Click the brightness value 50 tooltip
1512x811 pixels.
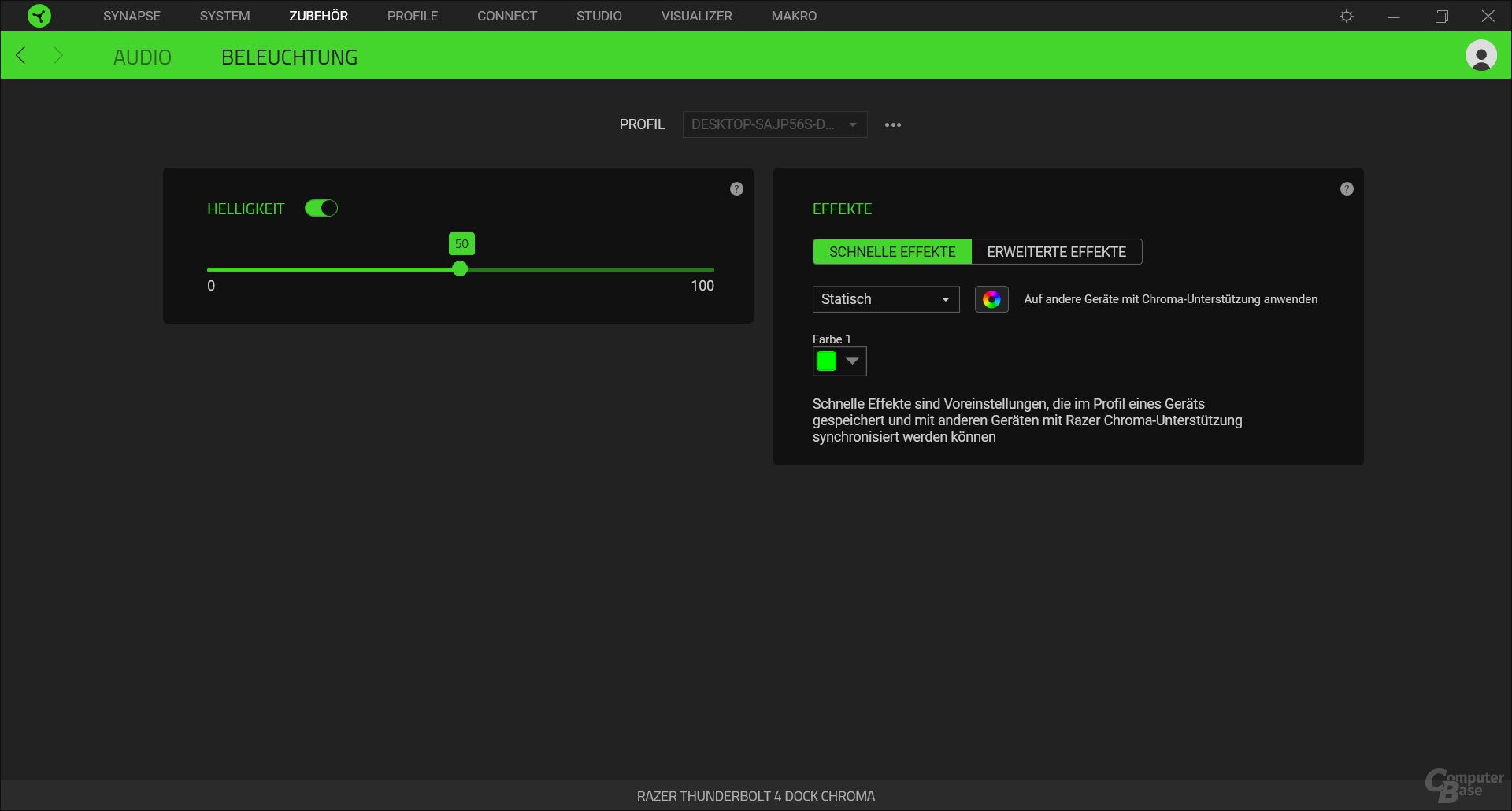(x=461, y=243)
